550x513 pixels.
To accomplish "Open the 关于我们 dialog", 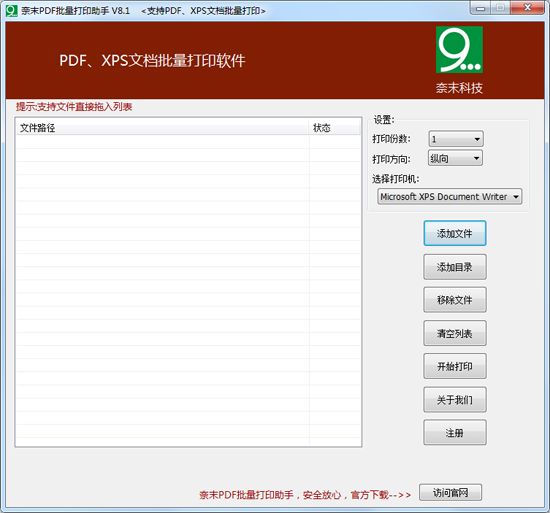I will tap(455, 399).
